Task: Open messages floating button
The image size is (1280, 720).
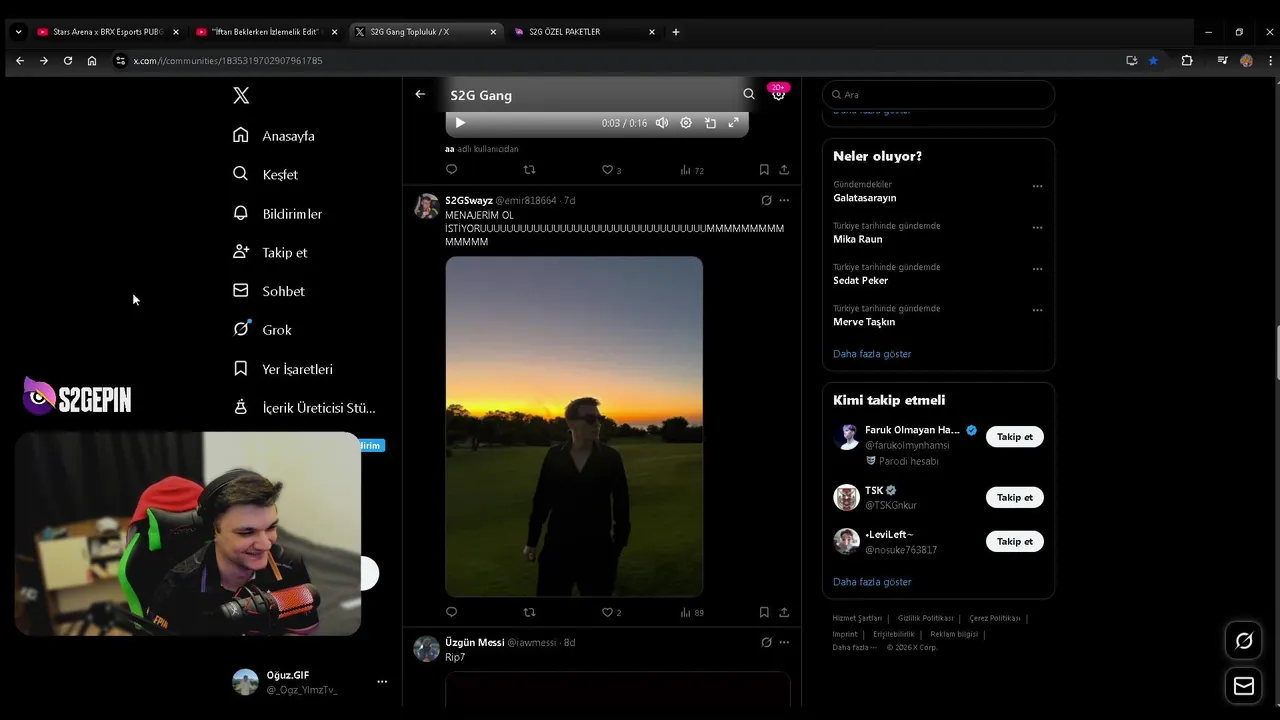Action: pos(1244,686)
